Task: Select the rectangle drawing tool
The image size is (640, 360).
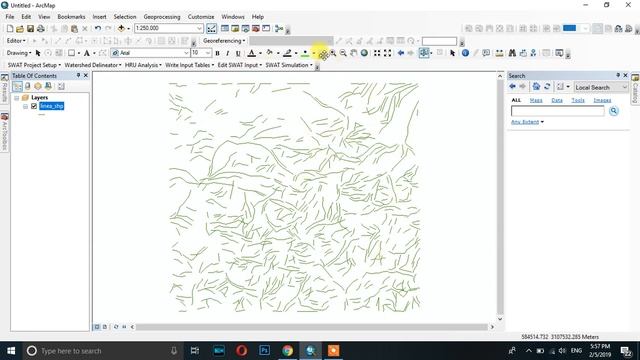Action: point(71,53)
